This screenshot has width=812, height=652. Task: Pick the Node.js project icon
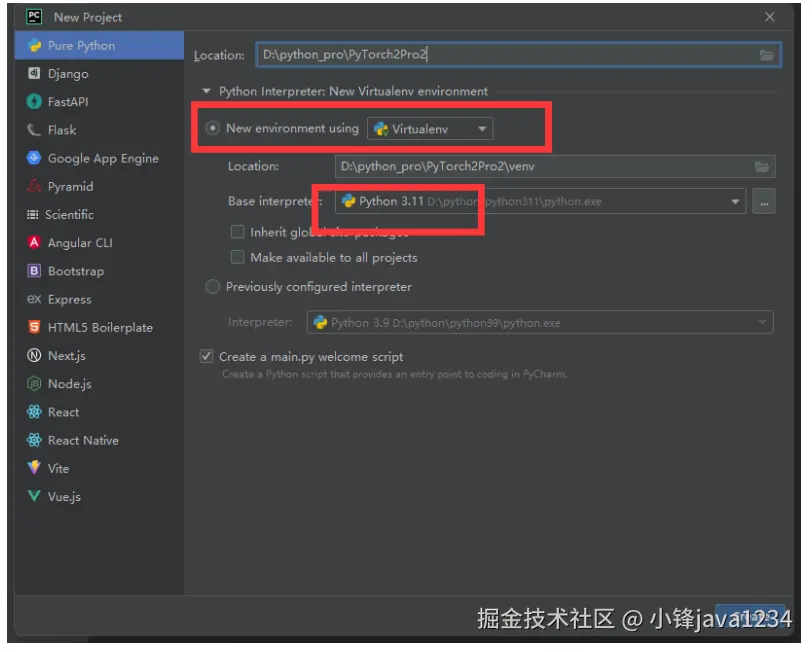(x=34, y=383)
